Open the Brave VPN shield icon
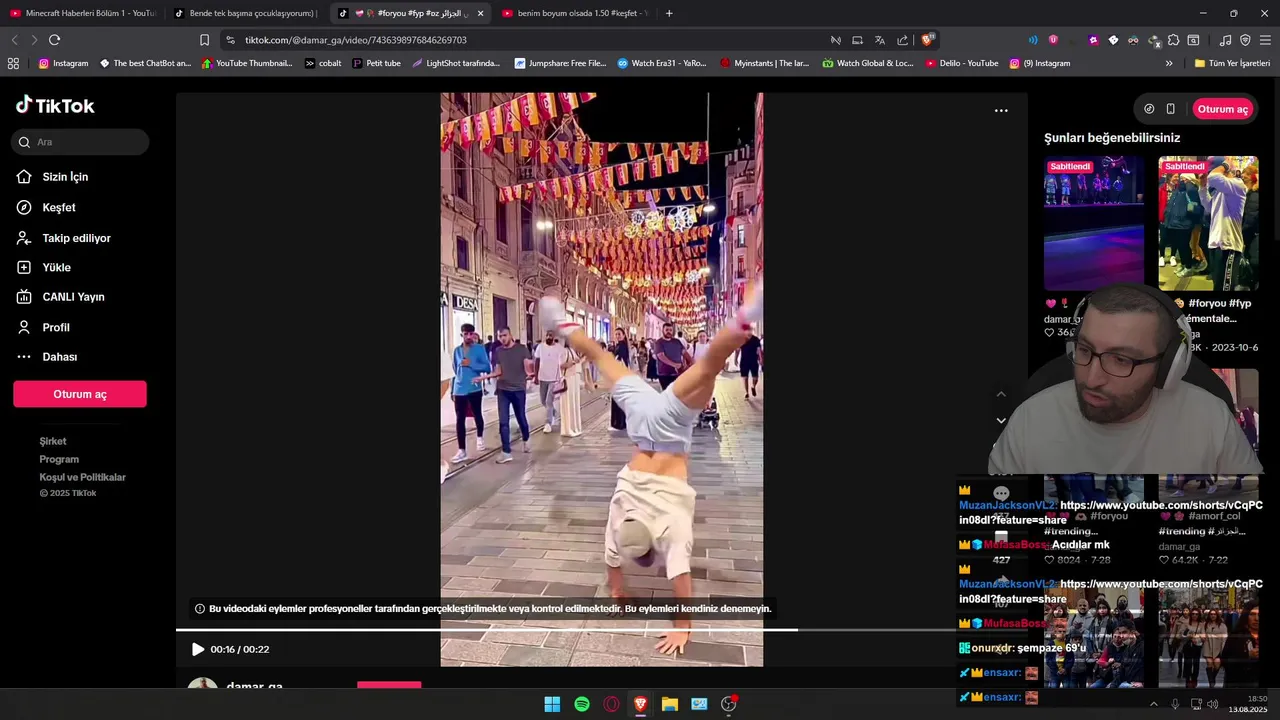The width and height of the screenshot is (1280, 720). [x=1245, y=40]
